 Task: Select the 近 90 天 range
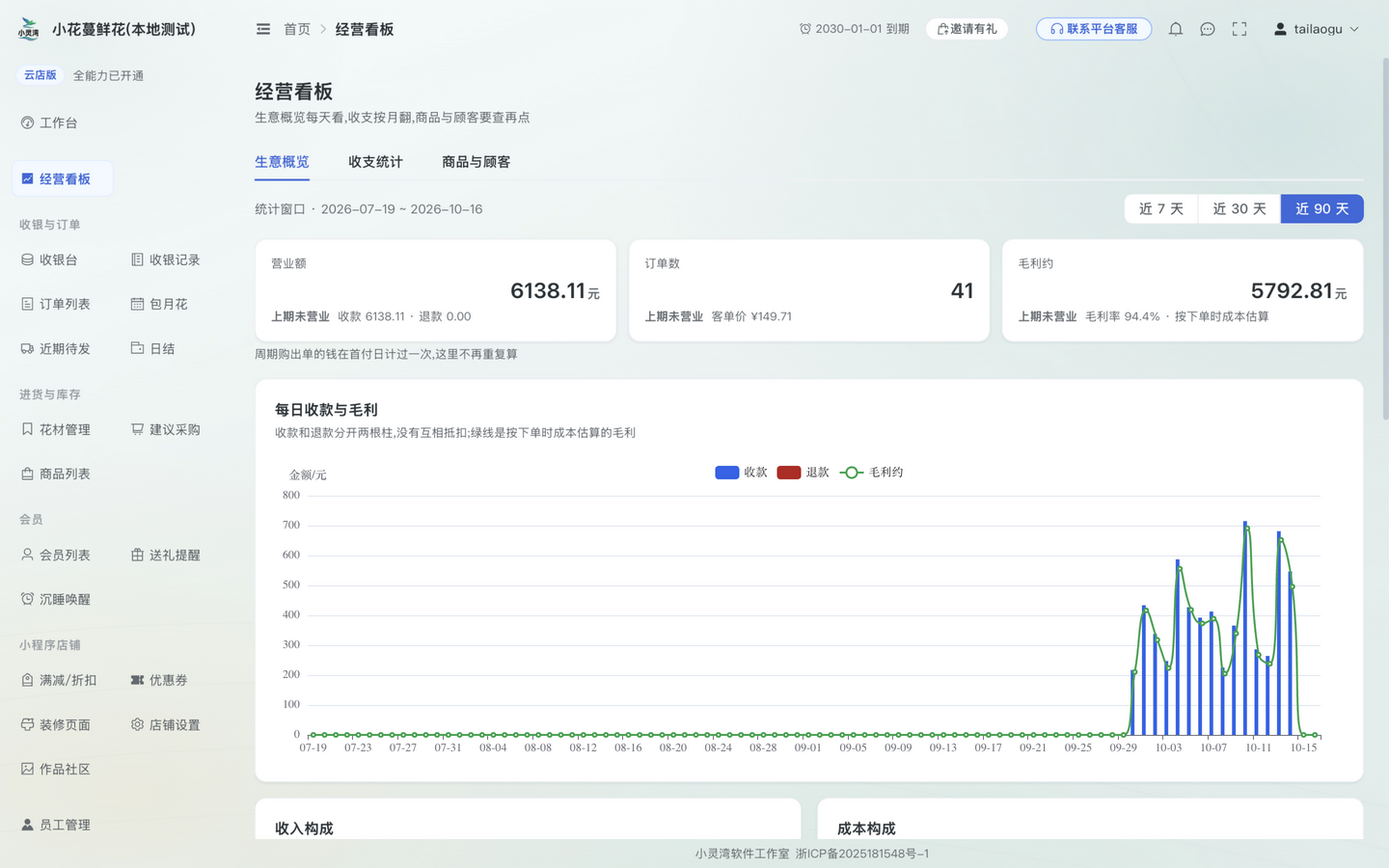1321,209
